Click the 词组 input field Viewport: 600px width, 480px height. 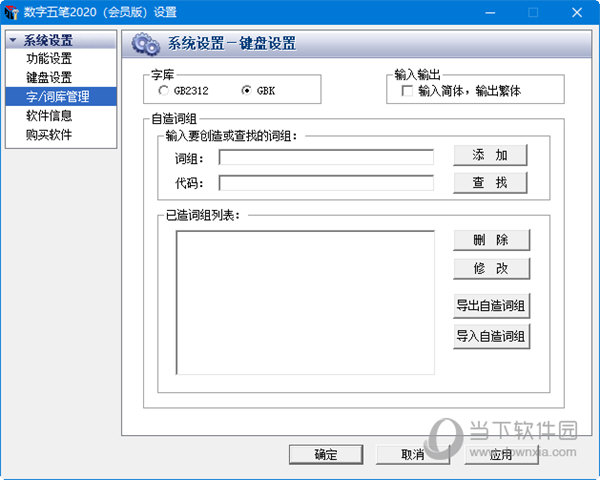(x=326, y=157)
